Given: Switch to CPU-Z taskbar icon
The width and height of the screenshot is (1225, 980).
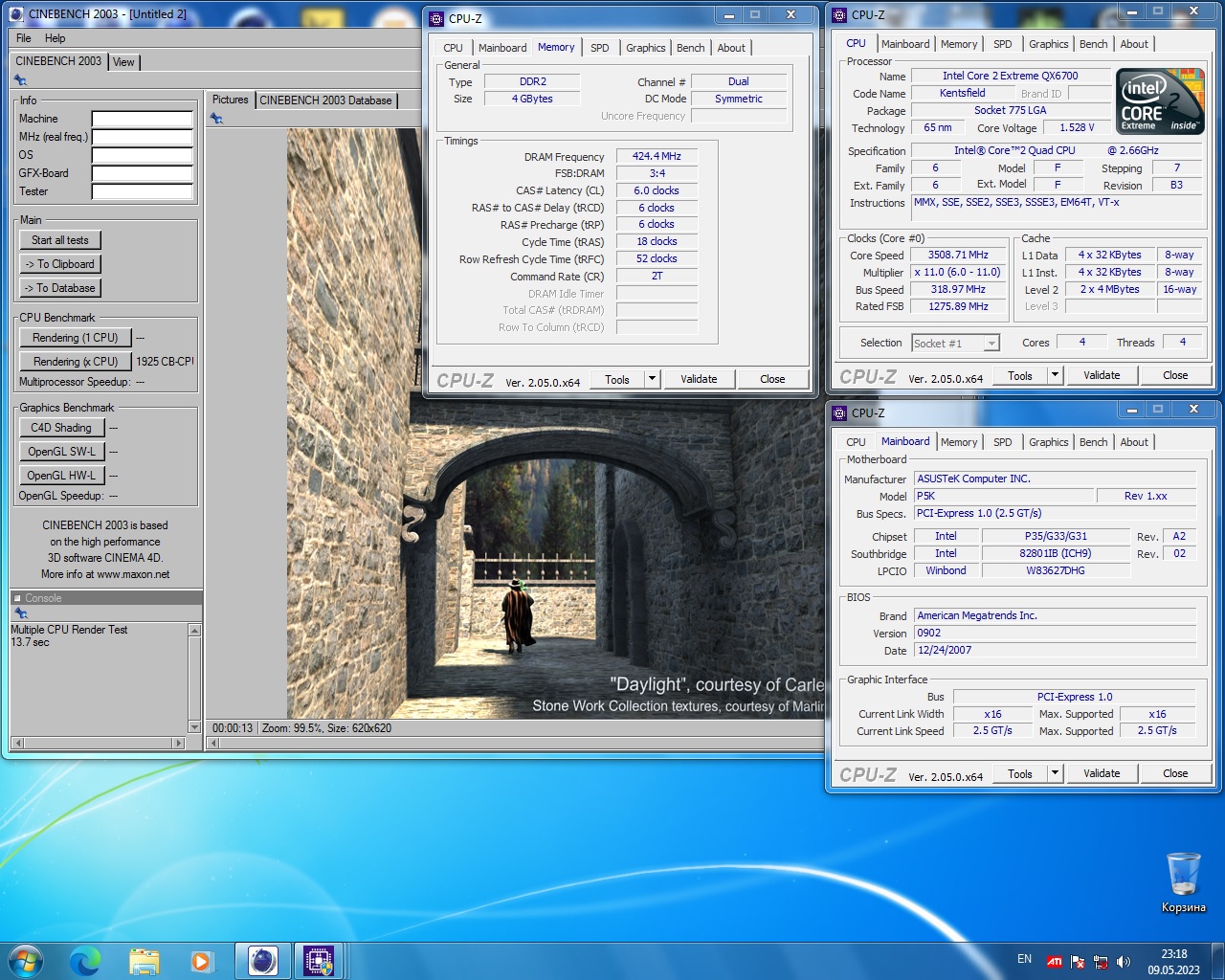Looking at the screenshot, I should pyautogui.click(x=319, y=960).
